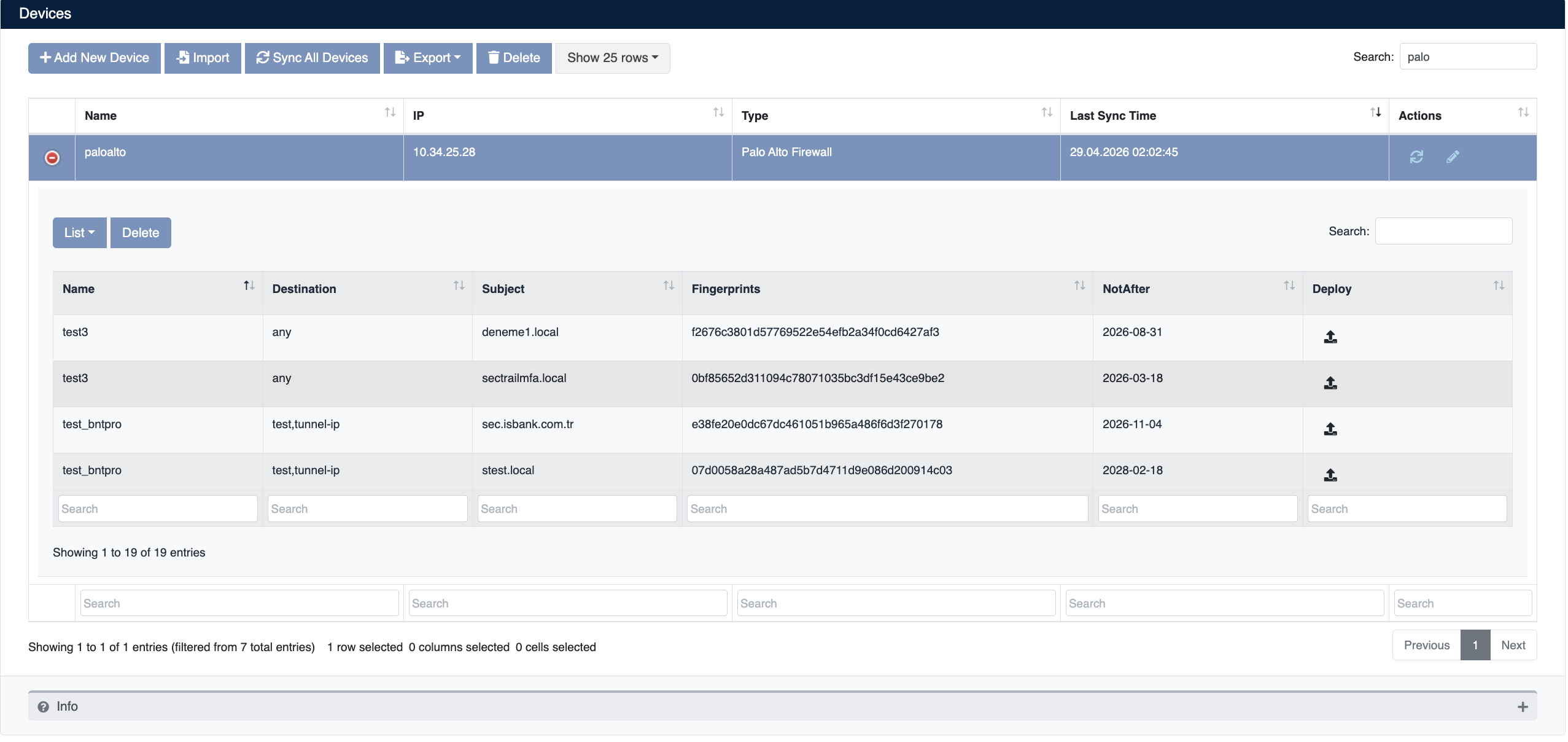Click NotAfter date 2026-11-04
1568x742 pixels.
click(1132, 424)
